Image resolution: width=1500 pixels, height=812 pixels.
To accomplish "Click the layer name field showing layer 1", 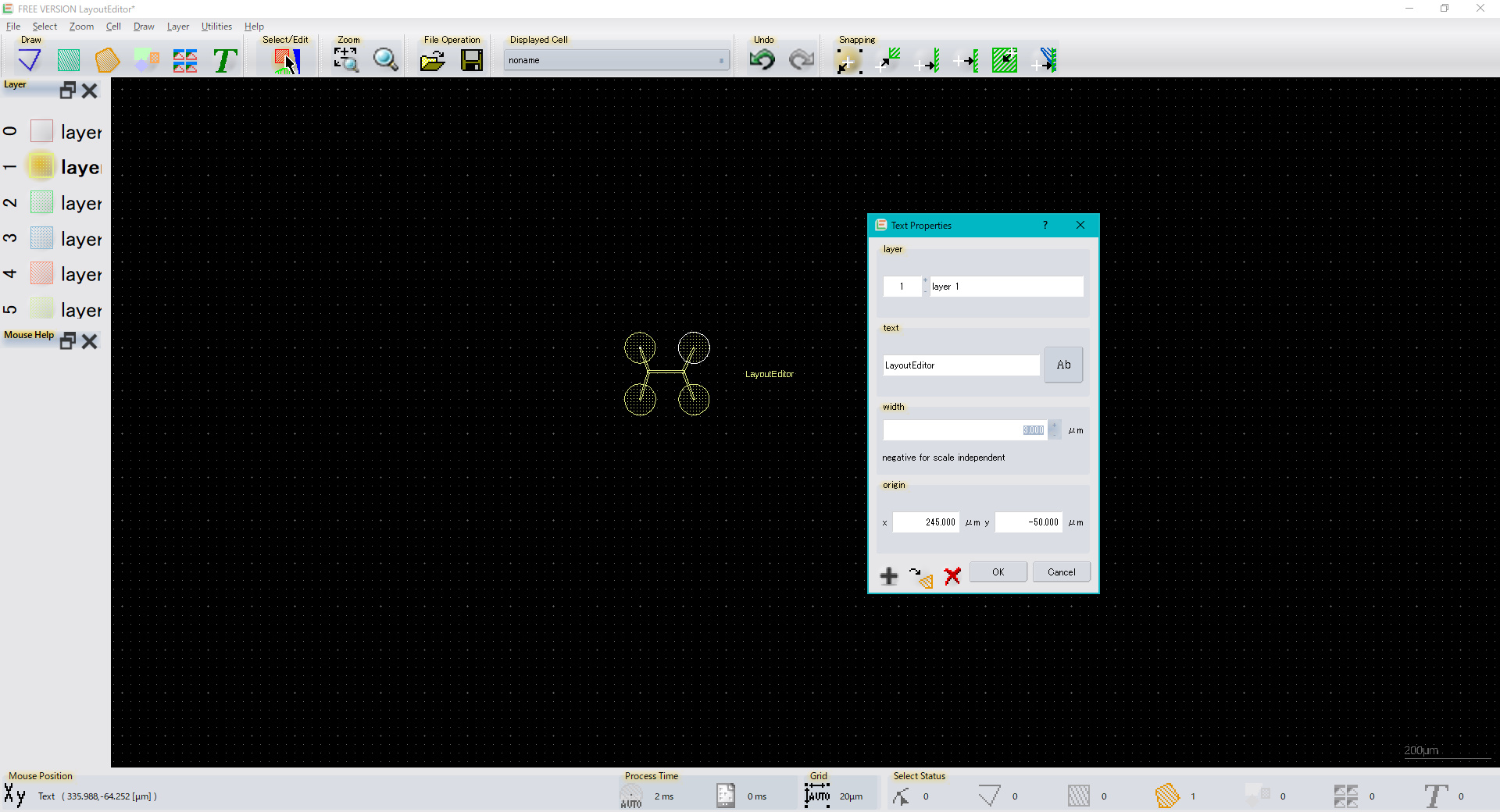I will tap(1006, 287).
